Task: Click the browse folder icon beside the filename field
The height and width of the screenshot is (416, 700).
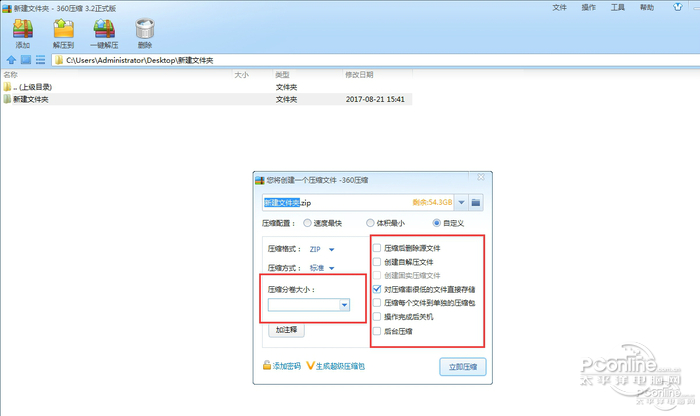Action: pyautogui.click(x=476, y=203)
